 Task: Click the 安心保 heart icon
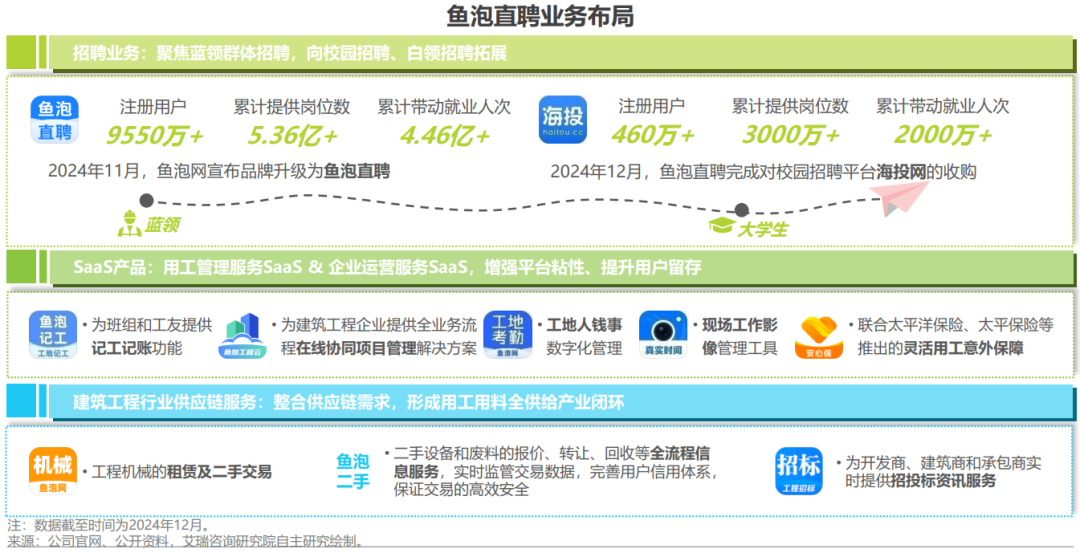(x=818, y=337)
